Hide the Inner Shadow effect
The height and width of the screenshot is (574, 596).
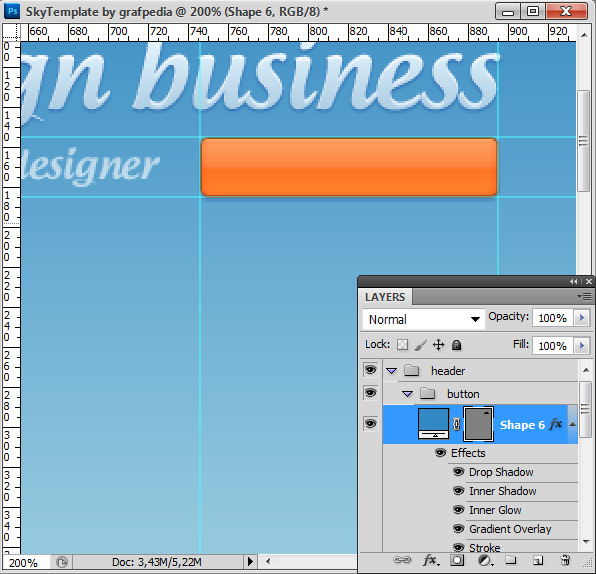click(458, 491)
